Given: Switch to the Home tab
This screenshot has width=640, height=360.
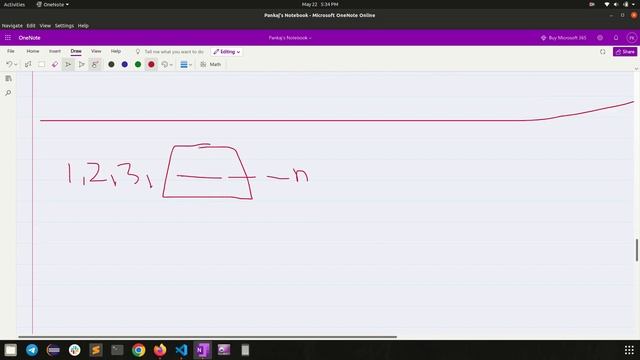Looking at the screenshot, I should pos(33,51).
